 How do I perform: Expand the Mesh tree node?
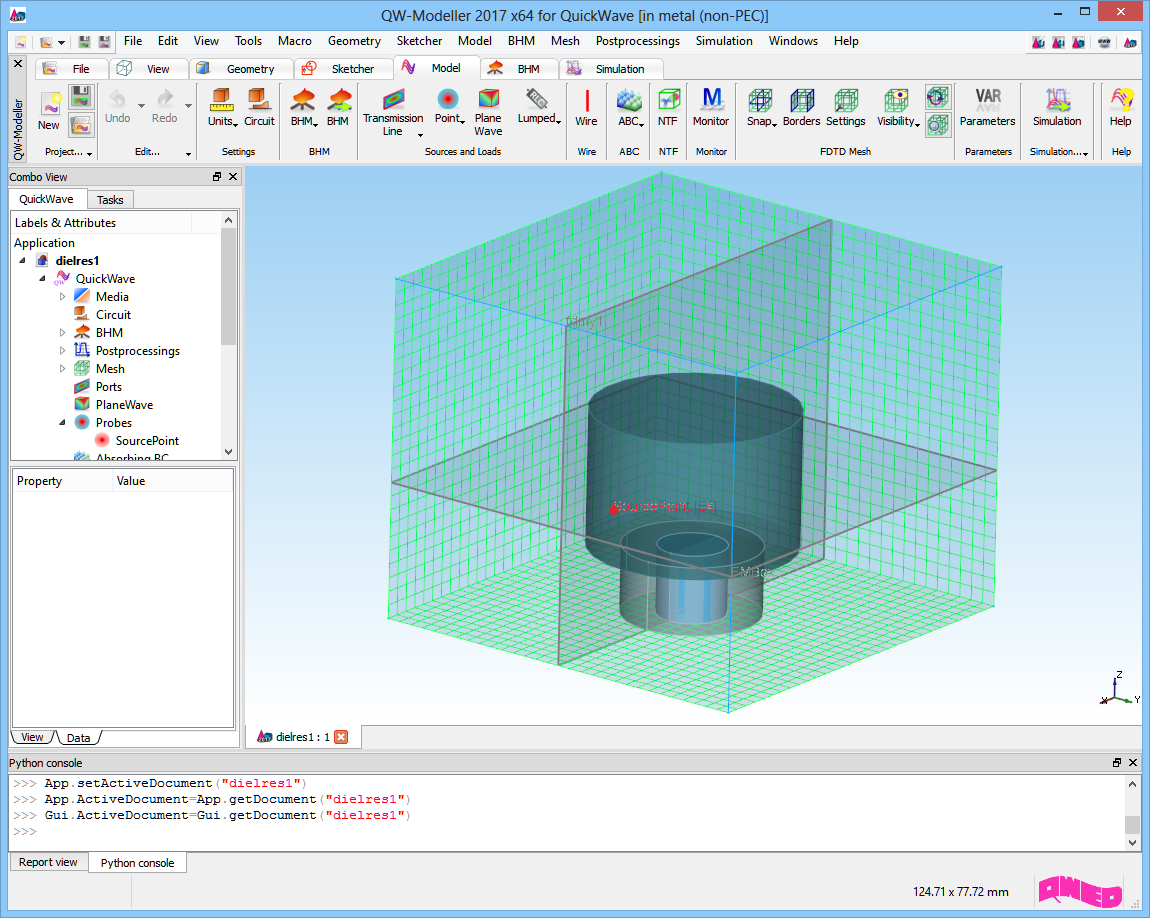(x=62, y=369)
